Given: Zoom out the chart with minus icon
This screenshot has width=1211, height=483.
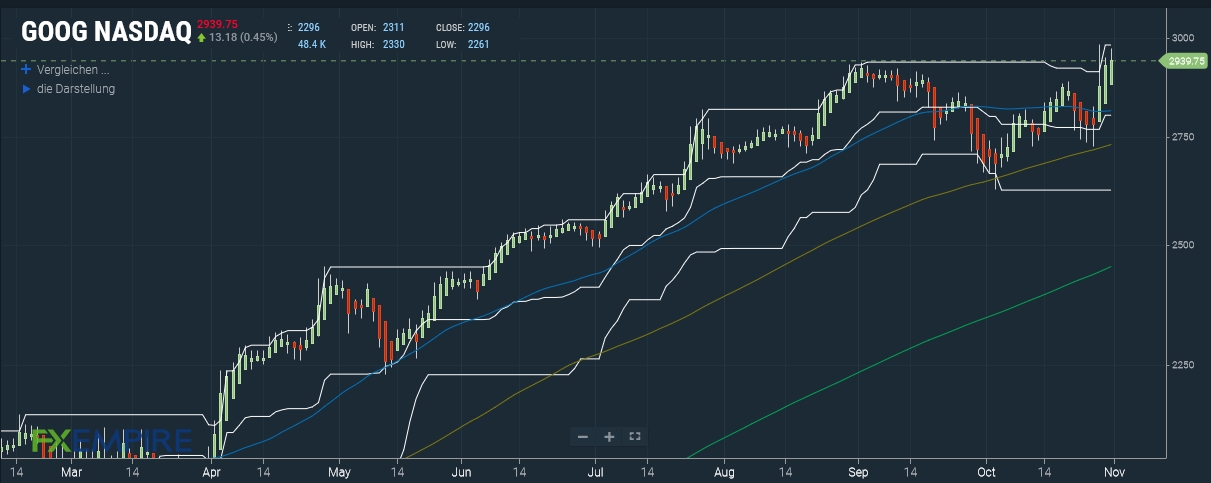Looking at the screenshot, I should point(583,437).
